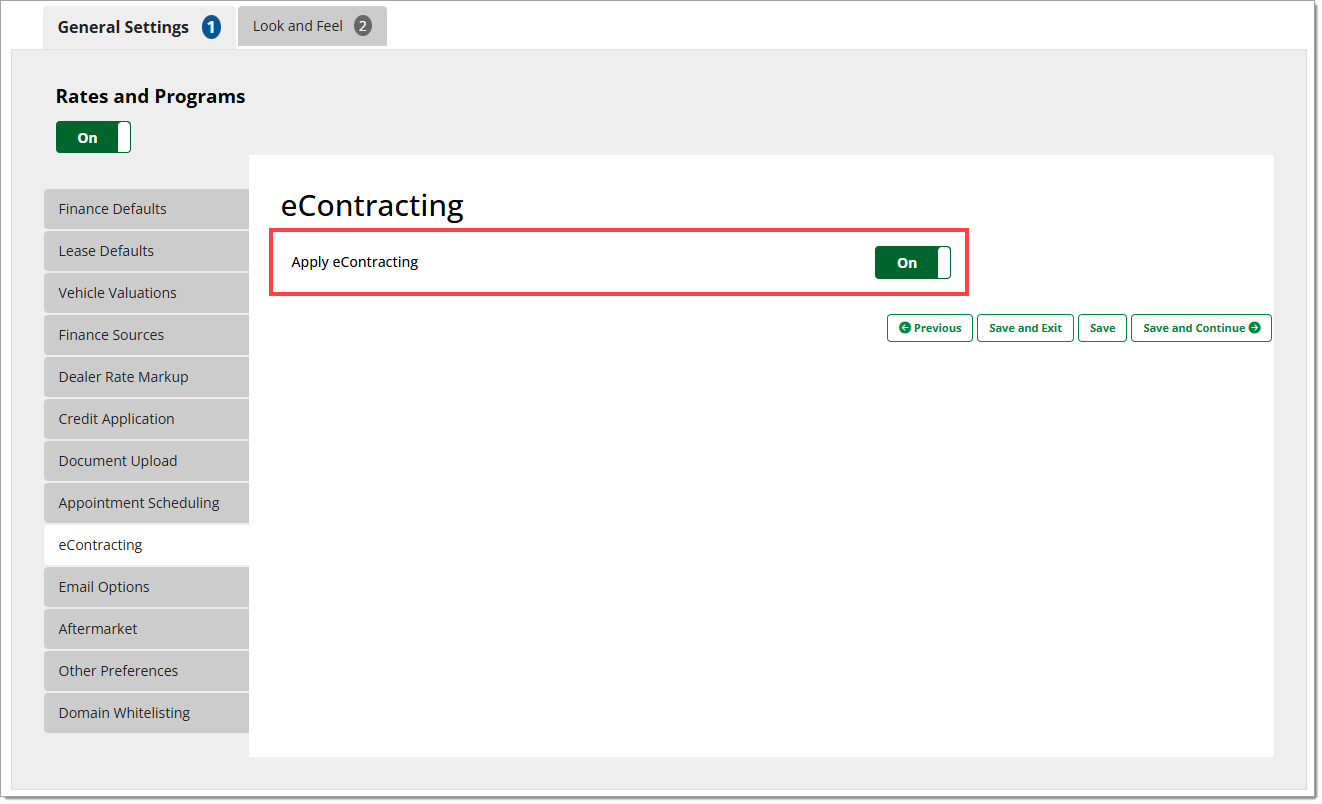Click Save and Exit
Image resolution: width=1322 pixels, height=804 pixels.
click(1025, 328)
